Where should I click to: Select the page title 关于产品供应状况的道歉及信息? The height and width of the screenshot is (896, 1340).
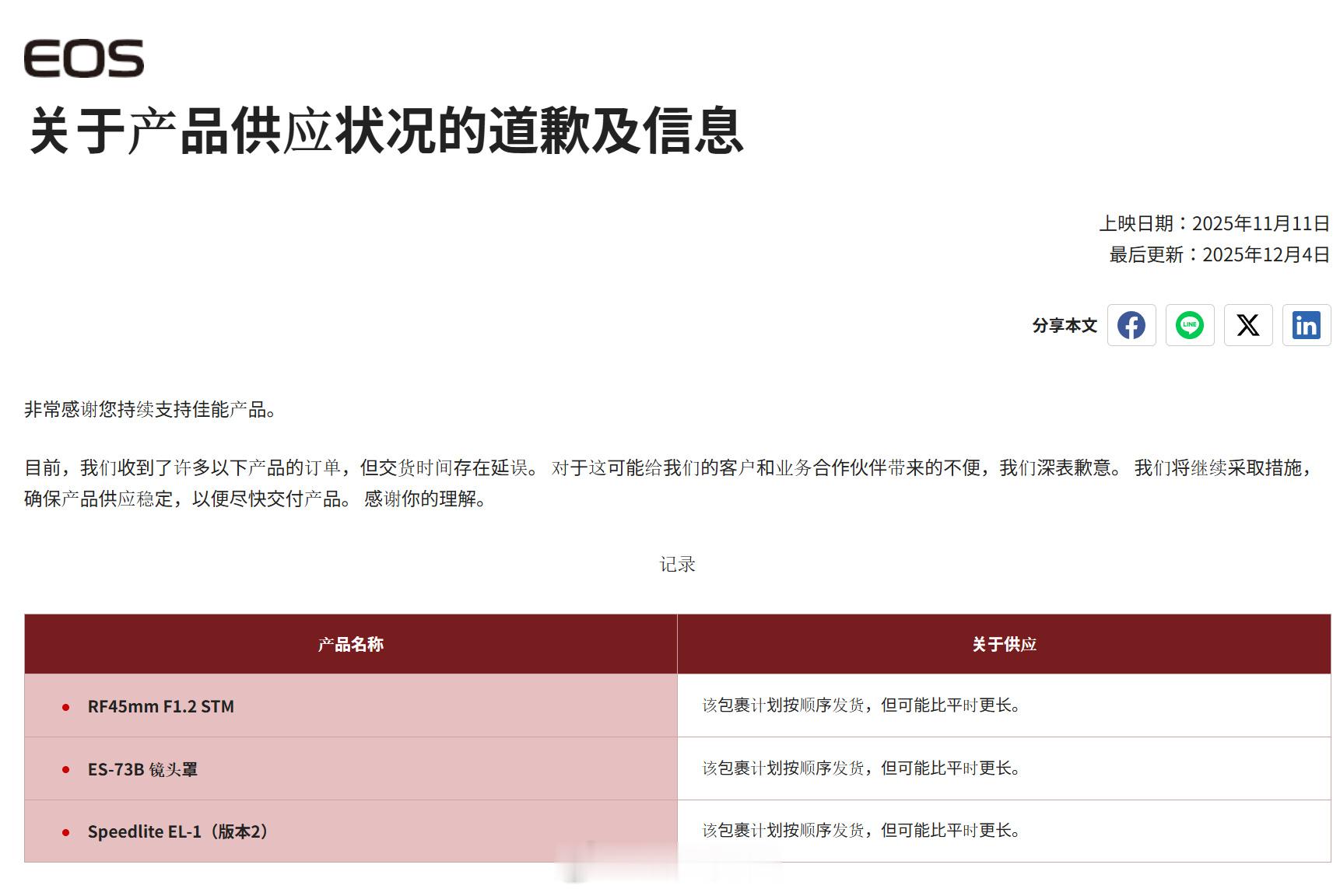pyautogui.click(x=386, y=131)
